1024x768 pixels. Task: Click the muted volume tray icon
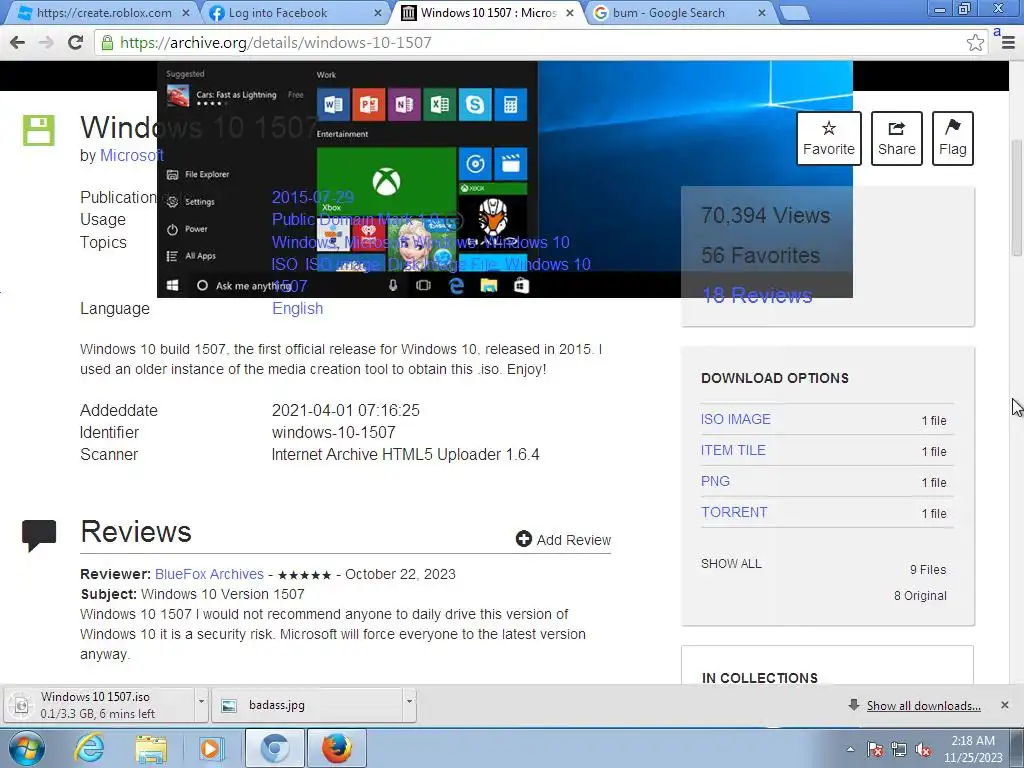(x=923, y=750)
